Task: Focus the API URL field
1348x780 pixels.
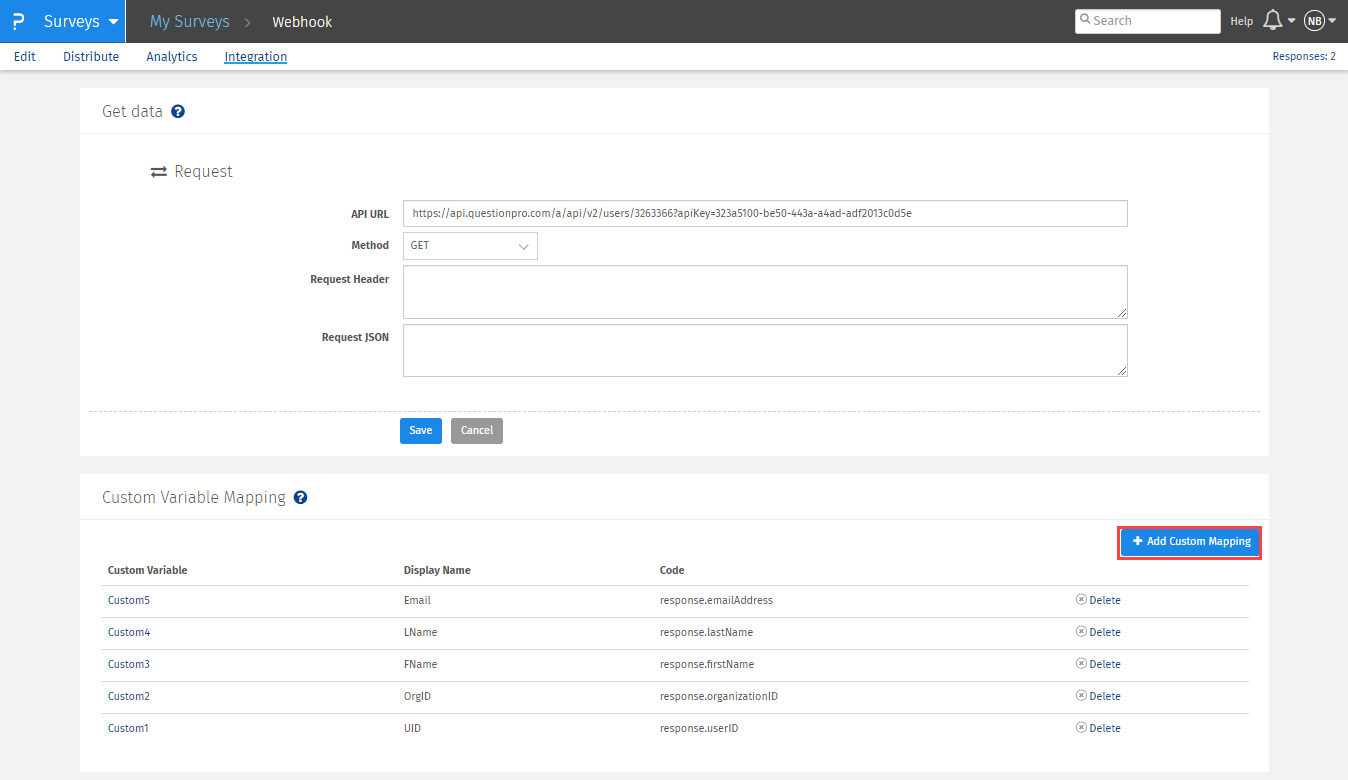Action: pos(765,214)
